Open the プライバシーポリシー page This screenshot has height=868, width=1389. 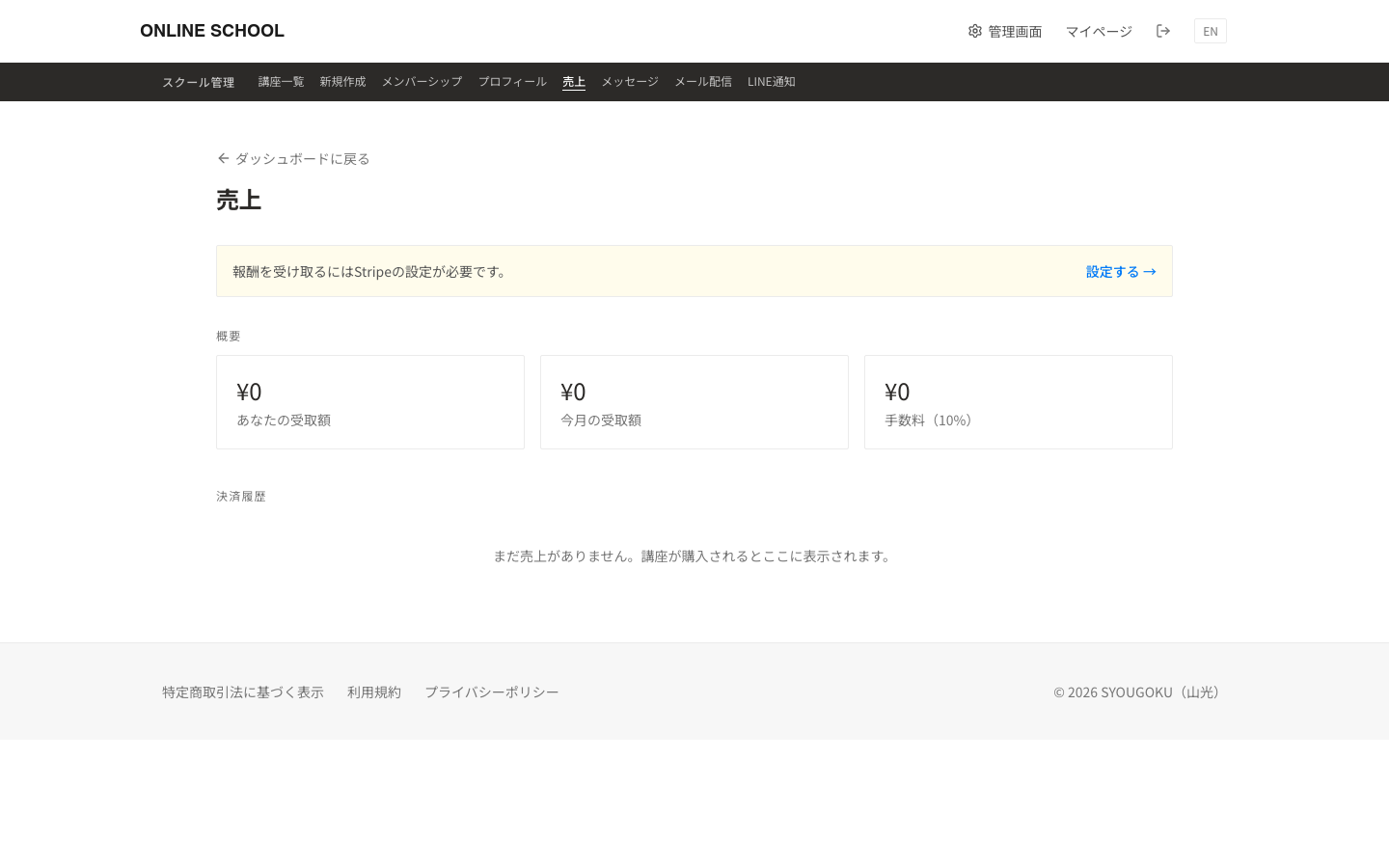click(x=492, y=692)
